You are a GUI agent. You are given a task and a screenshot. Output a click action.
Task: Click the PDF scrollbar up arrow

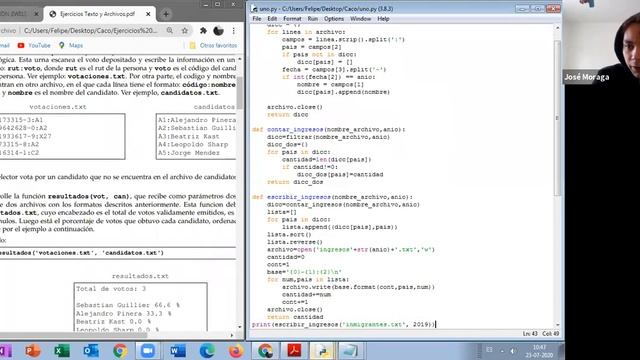[x=240, y=60]
